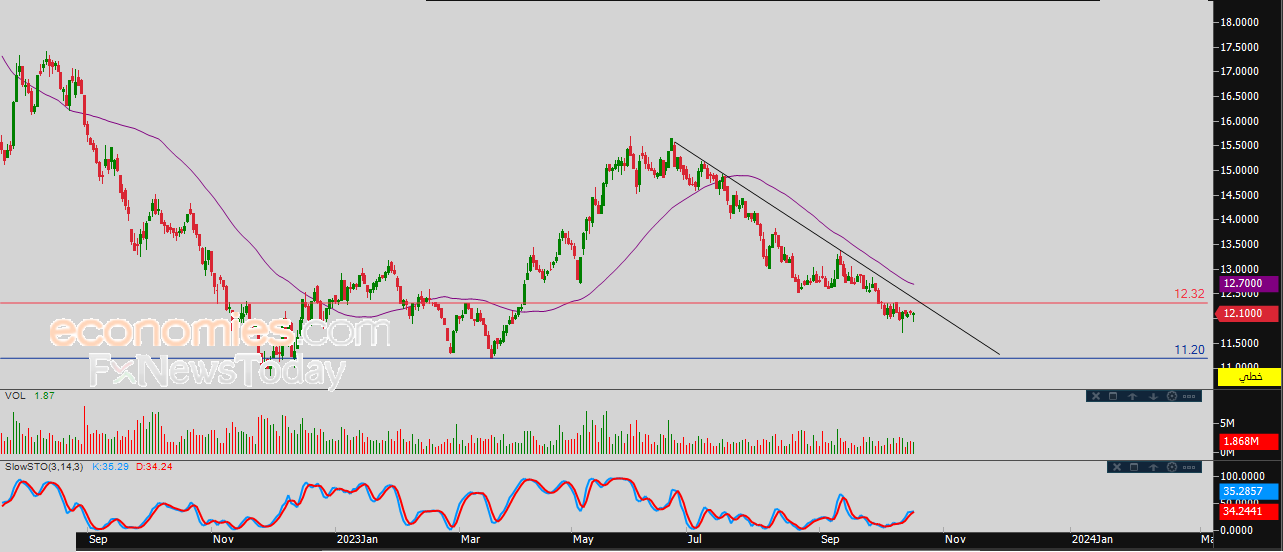The width and height of the screenshot is (1283, 552).
Task: Maximize the VOL indicator panel
Action: tap(1113, 396)
